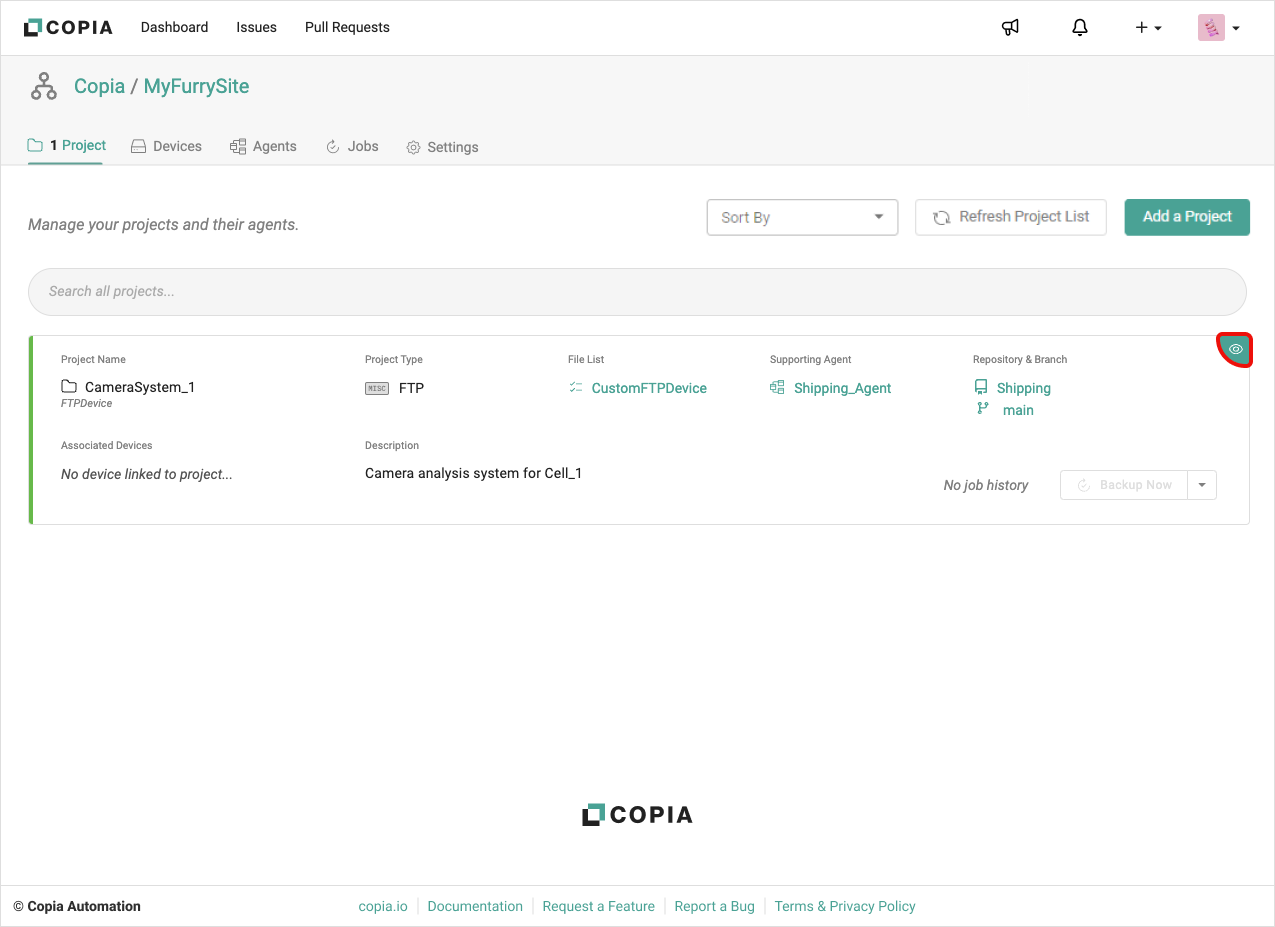Click the Shipping repository icon
Viewport: 1275px width, 927px height.
[x=981, y=387]
